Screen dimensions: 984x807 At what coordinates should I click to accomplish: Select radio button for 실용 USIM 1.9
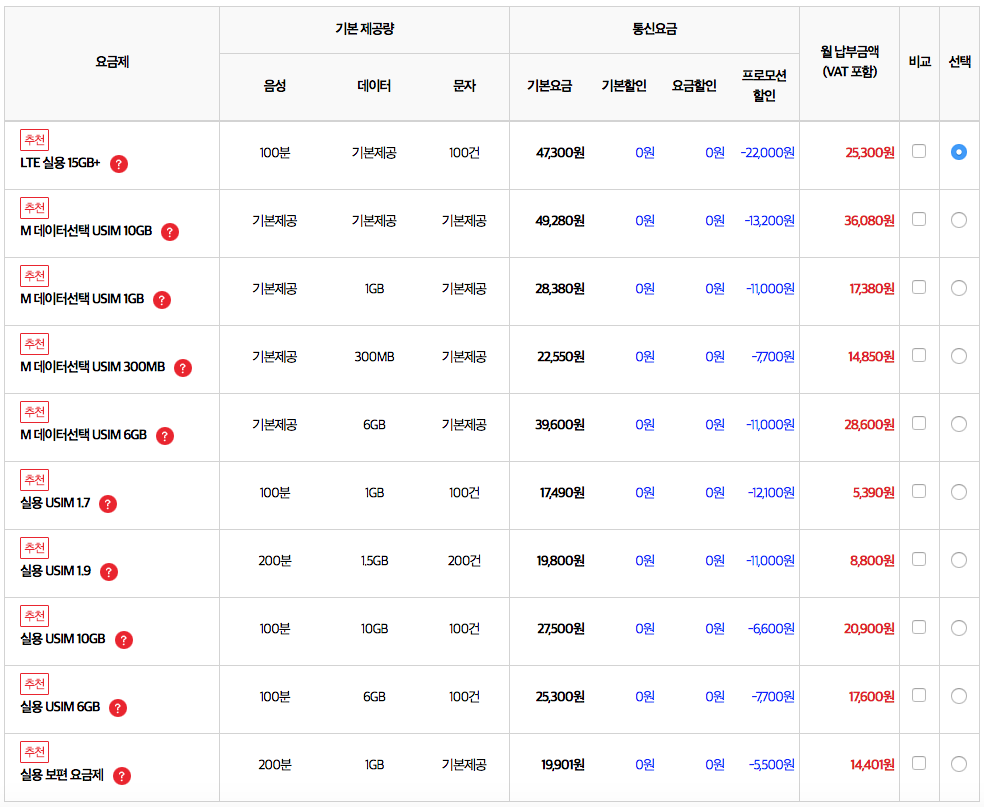tap(959, 560)
